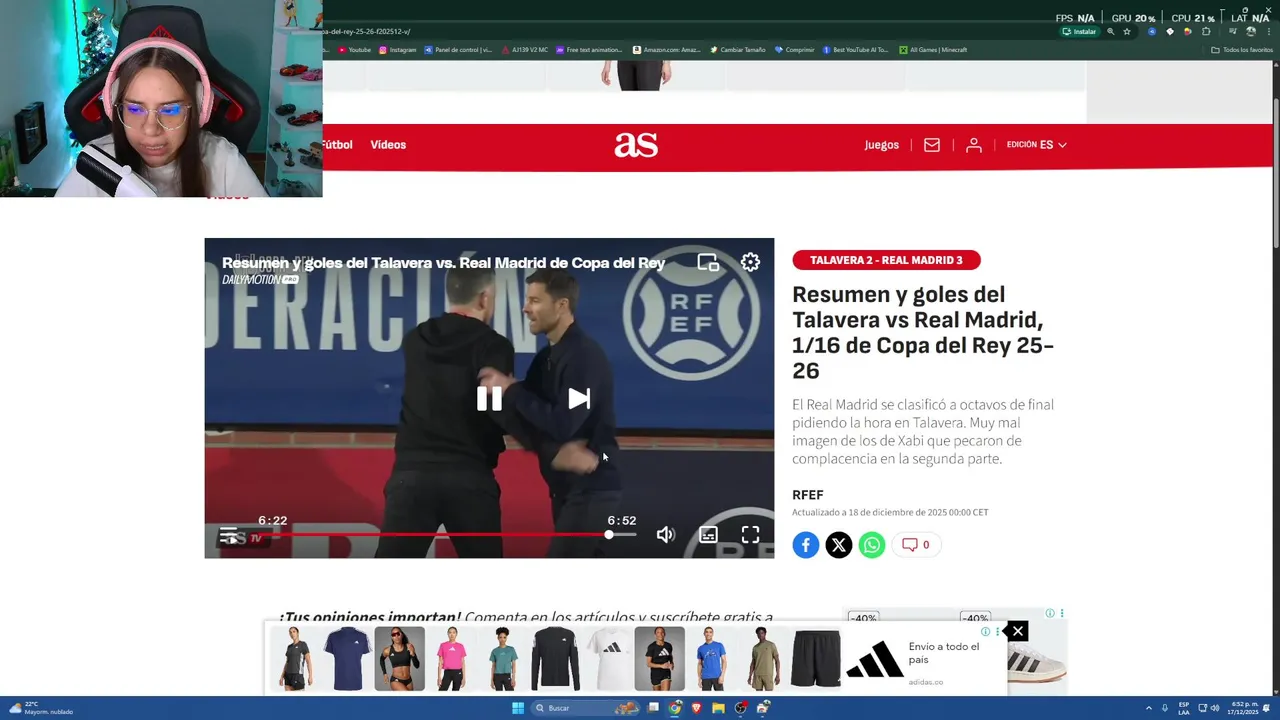Open the browser extensions puzzle icon
This screenshot has height=720, width=1280.
(x=1206, y=31)
